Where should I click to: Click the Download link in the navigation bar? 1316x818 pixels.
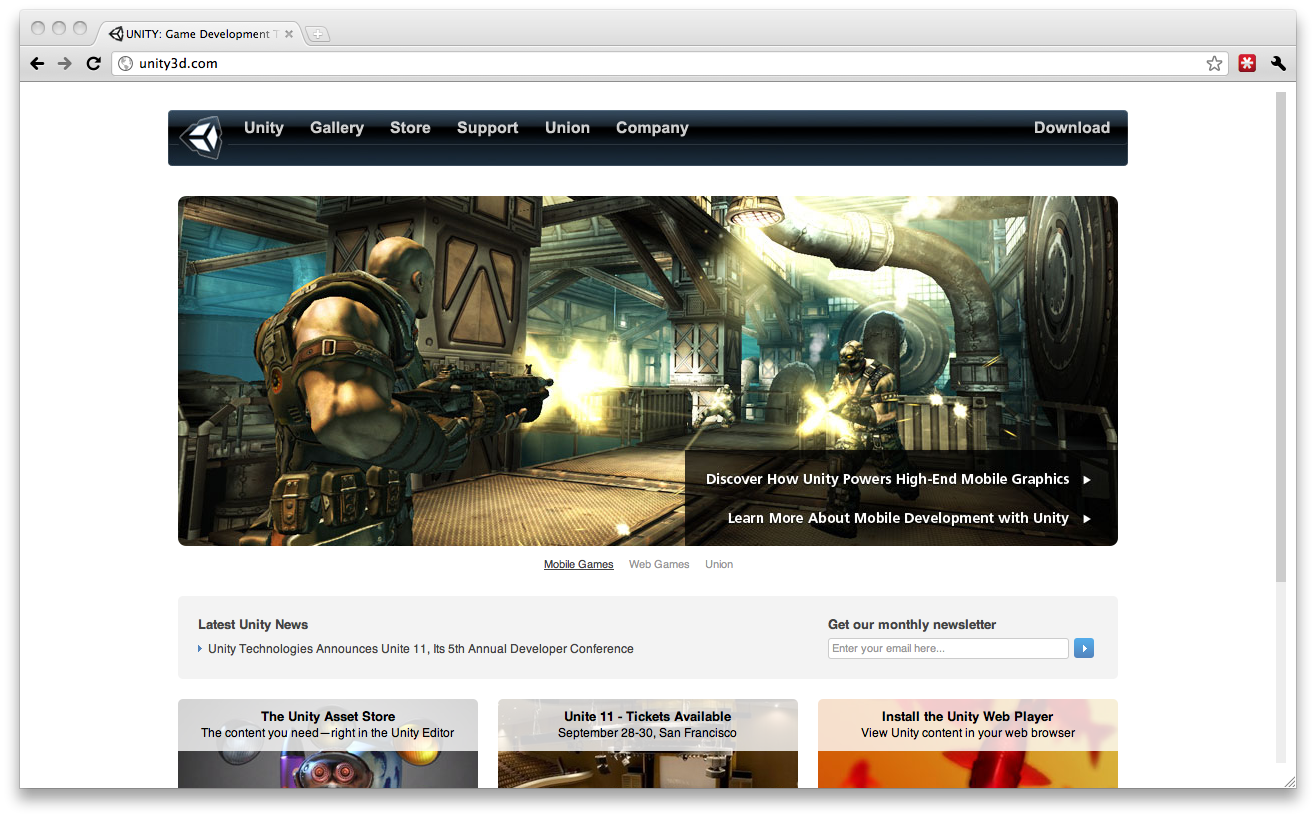point(1072,128)
